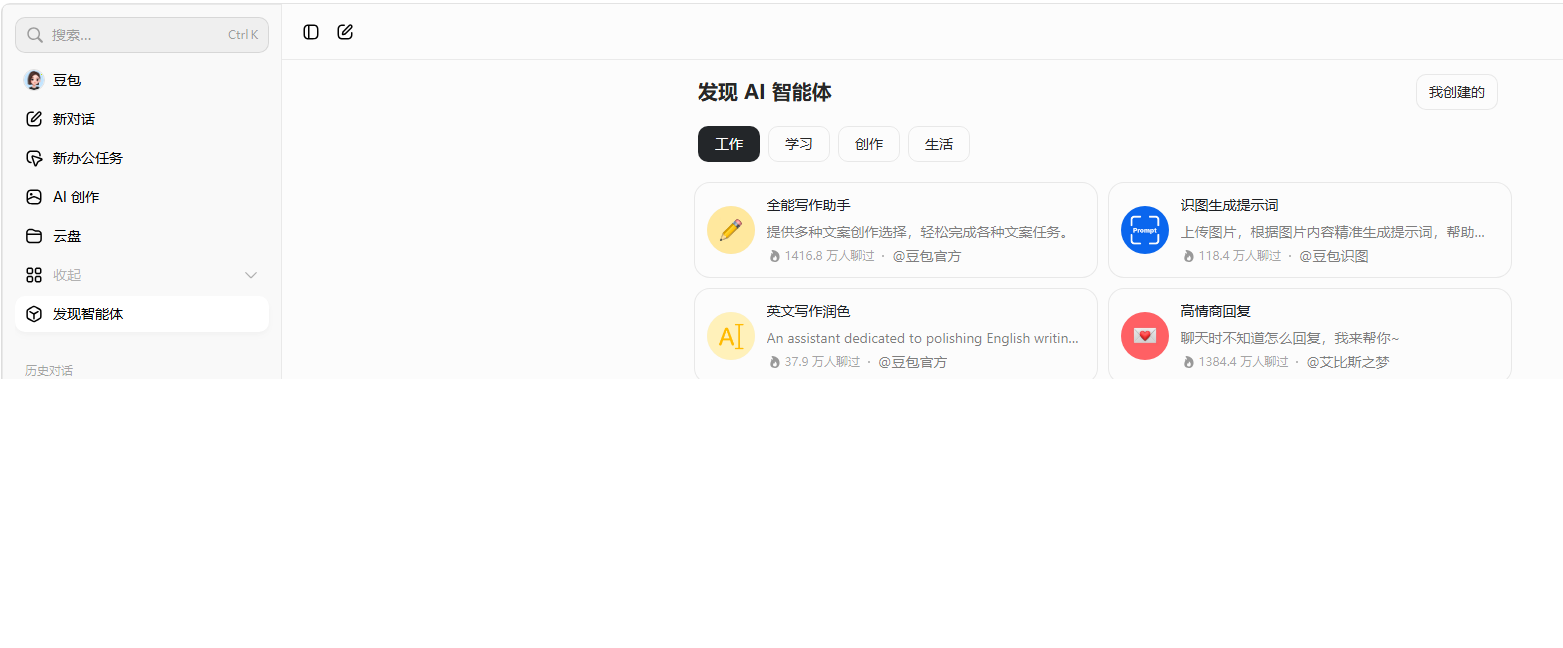This screenshot has width=1563, height=648.
Task: Click the 英文写作润色 AI avatar
Action: coord(731,336)
